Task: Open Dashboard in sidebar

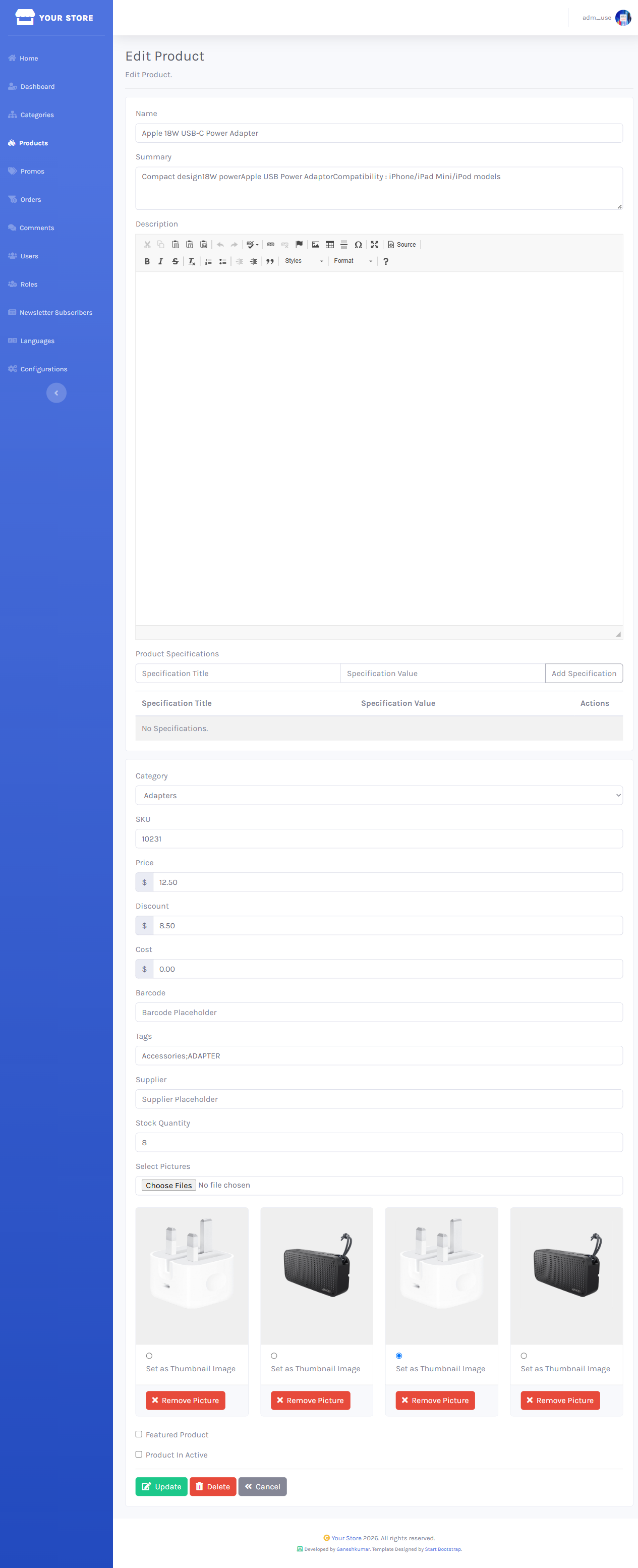Action: click(31, 86)
